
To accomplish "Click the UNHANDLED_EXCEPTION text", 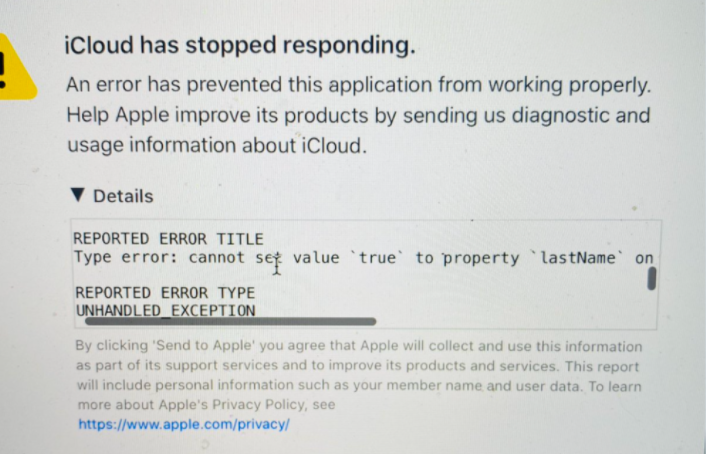I will (166, 310).
